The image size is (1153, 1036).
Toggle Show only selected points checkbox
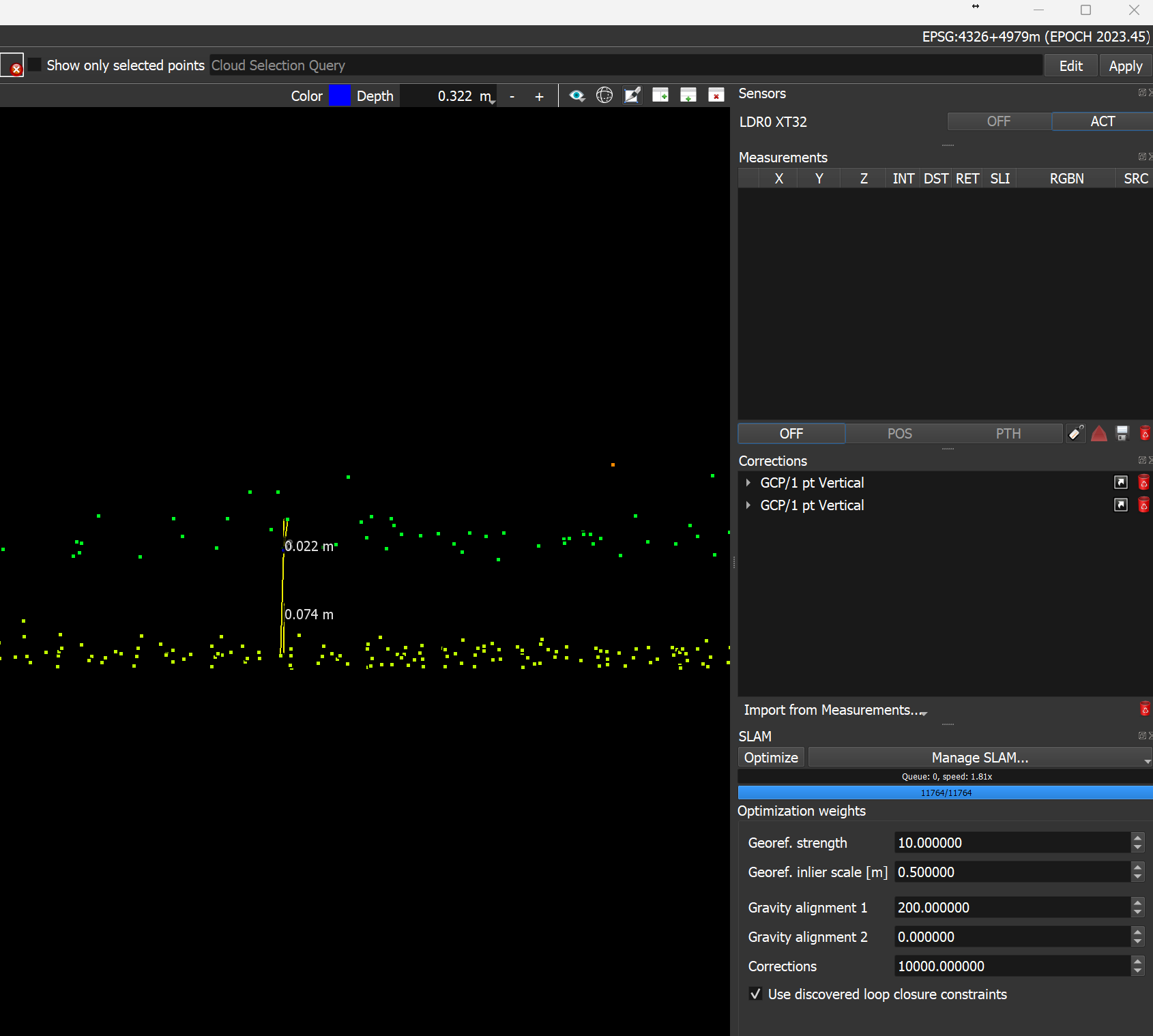(x=35, y=65)
